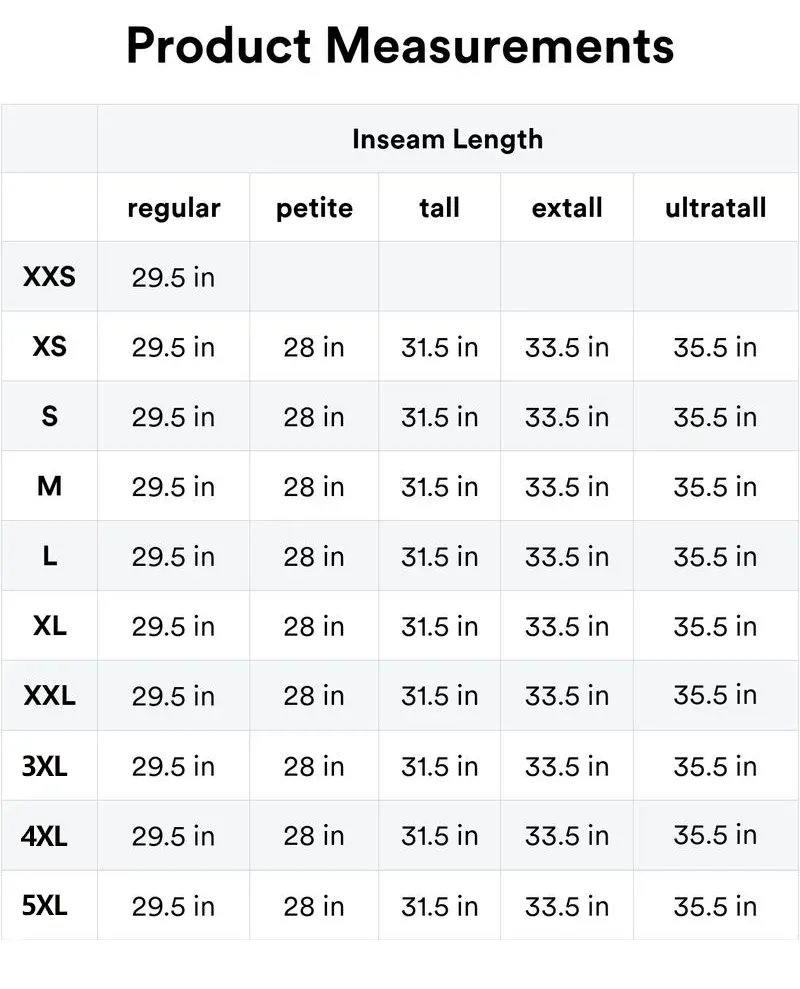800x989 pixels.
Task: Select the 5XL size row label
Action: pos(45,906)
